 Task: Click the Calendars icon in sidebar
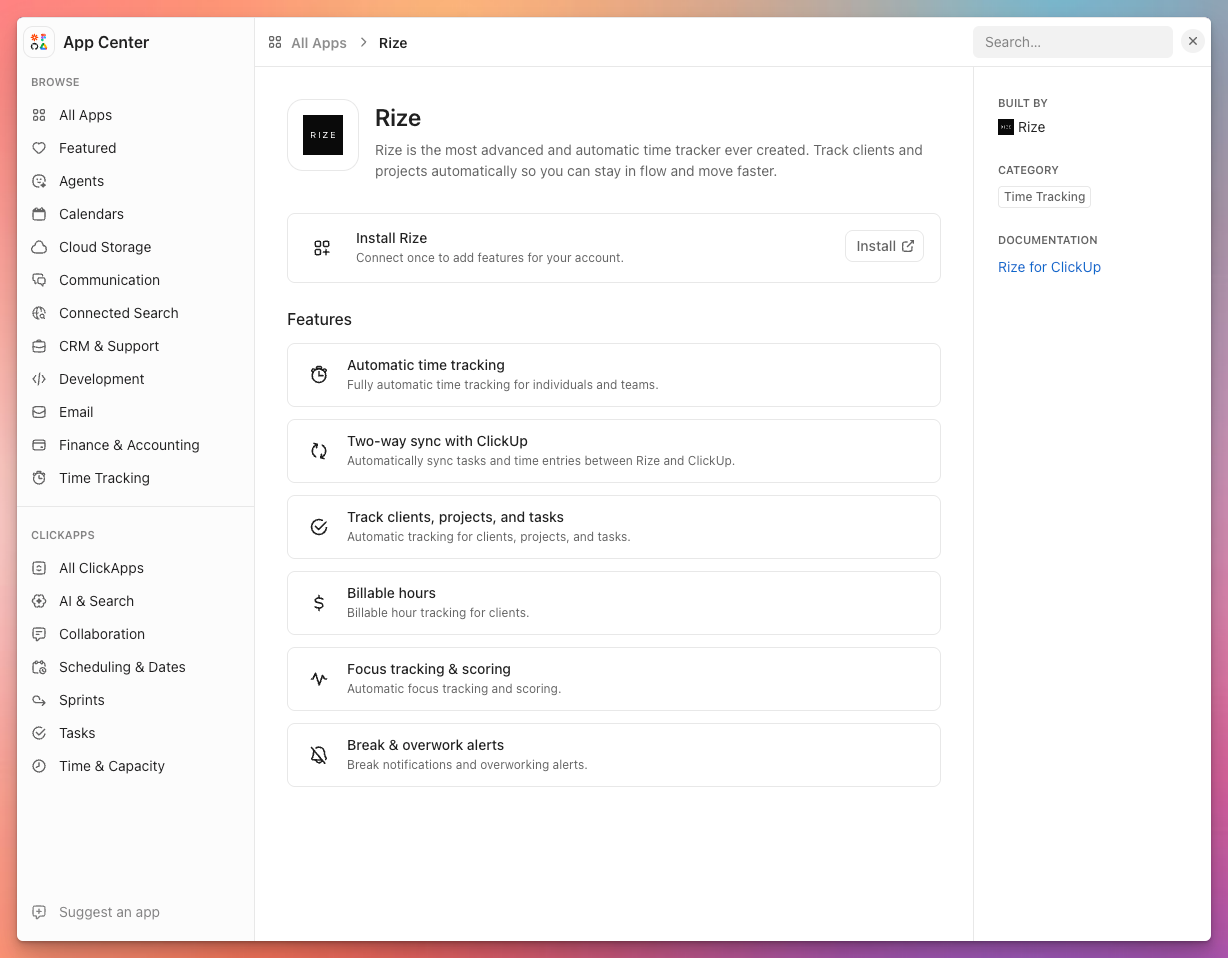point(39,214)
